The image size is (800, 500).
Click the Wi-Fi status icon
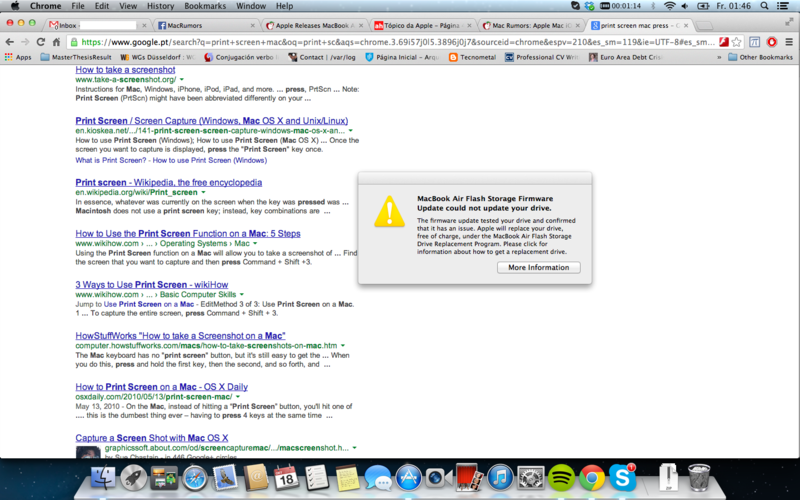point(669,6)
